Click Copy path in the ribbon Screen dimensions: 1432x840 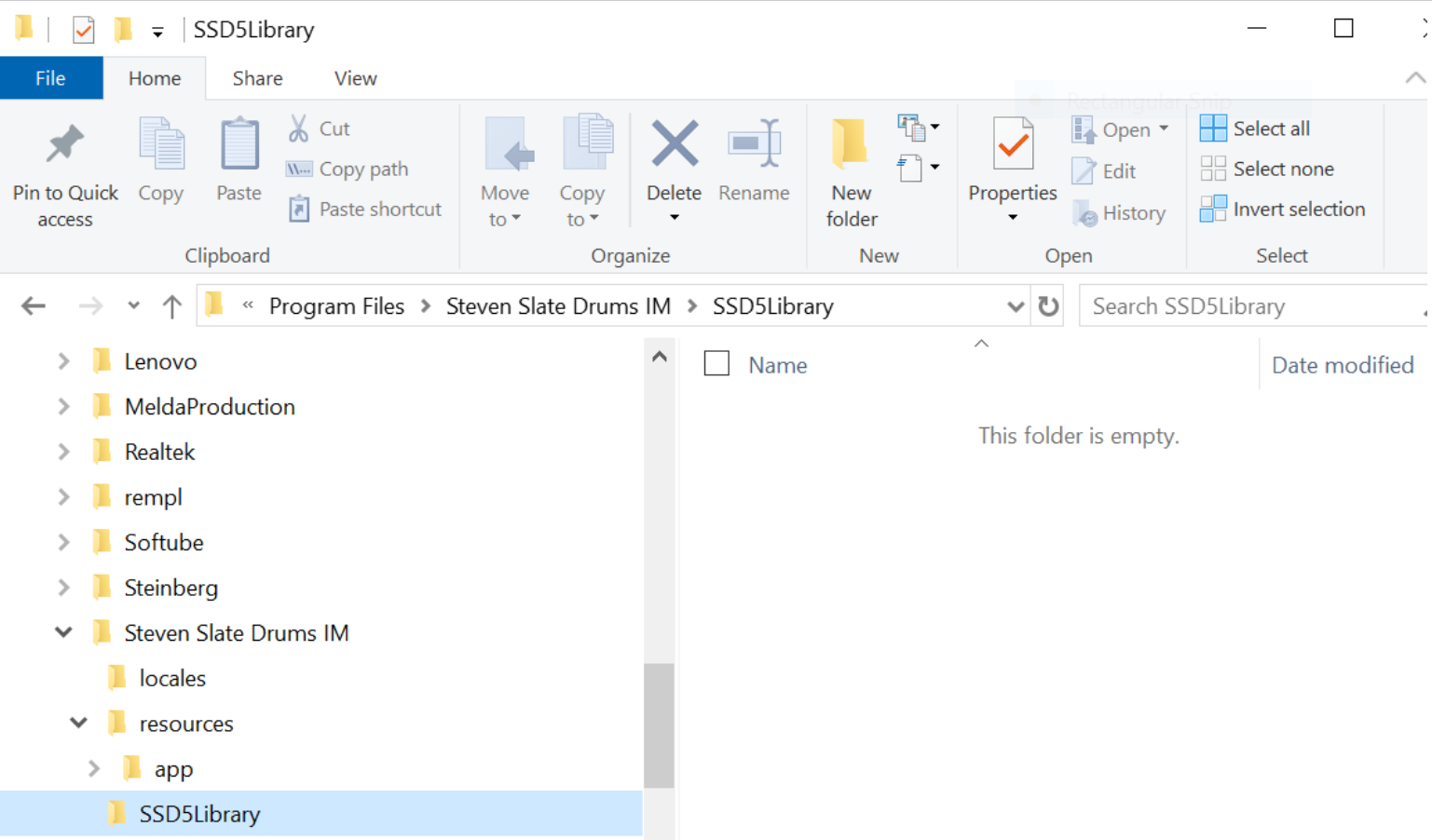(x=348, y=169)
